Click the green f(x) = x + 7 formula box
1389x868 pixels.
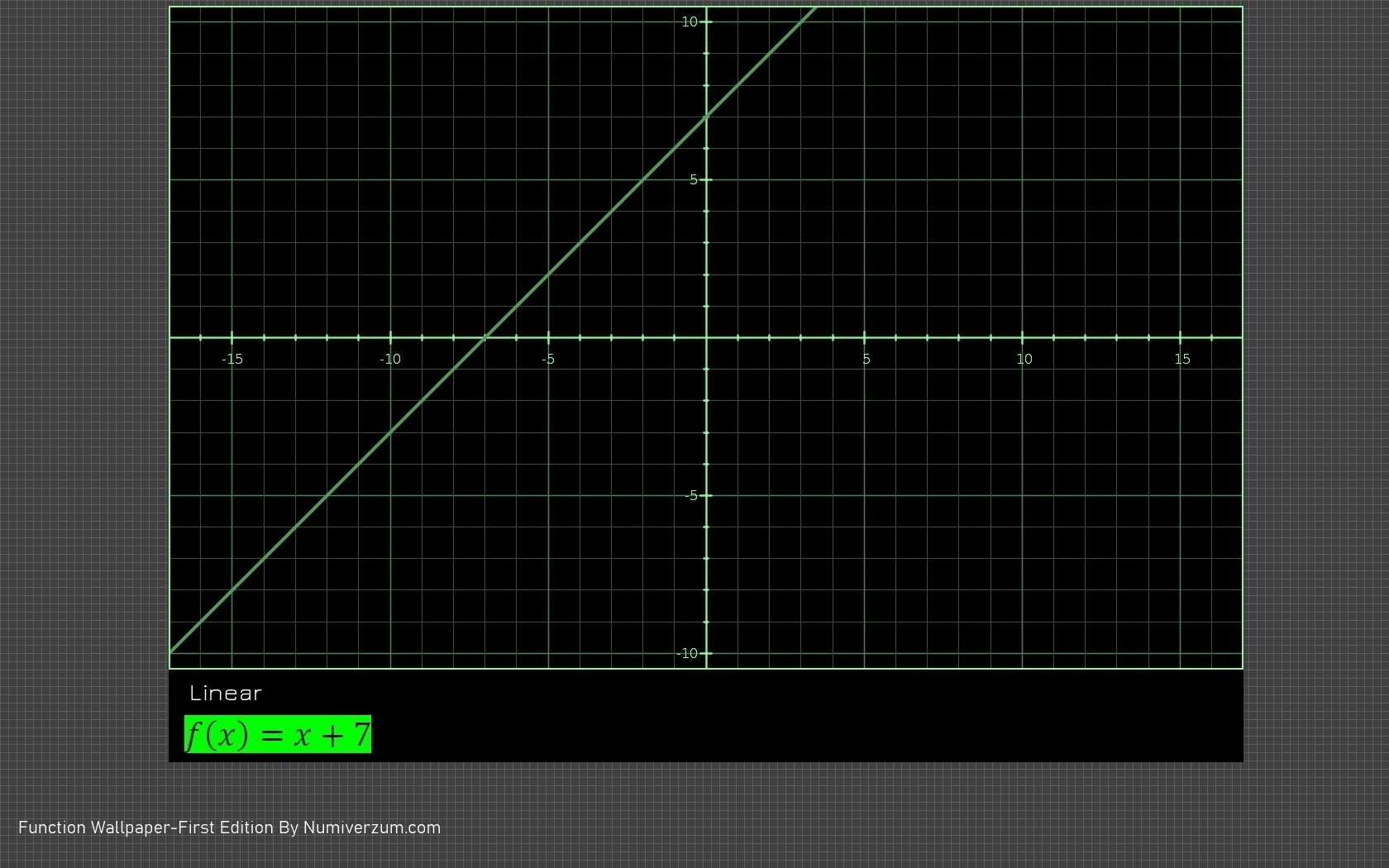(x=278, y=734)
